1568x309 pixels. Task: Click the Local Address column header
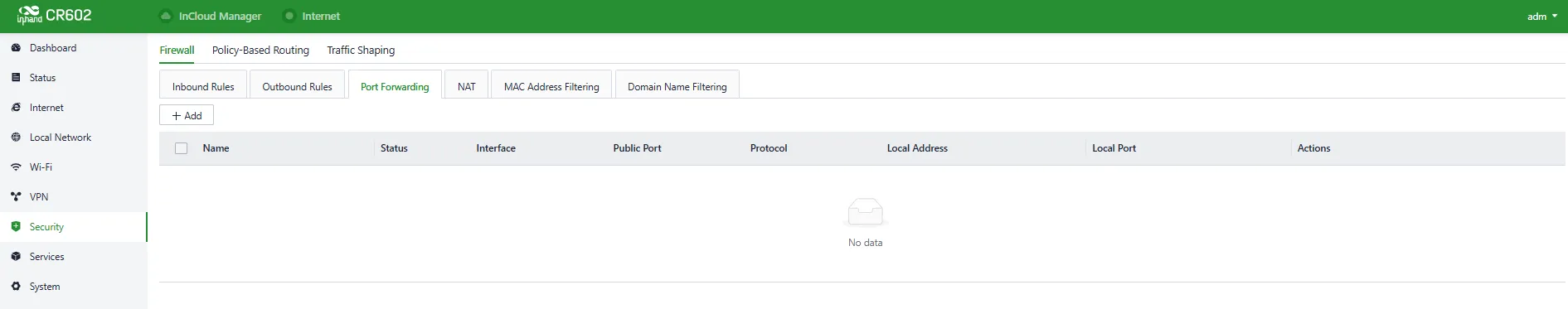tap(917, 148)
